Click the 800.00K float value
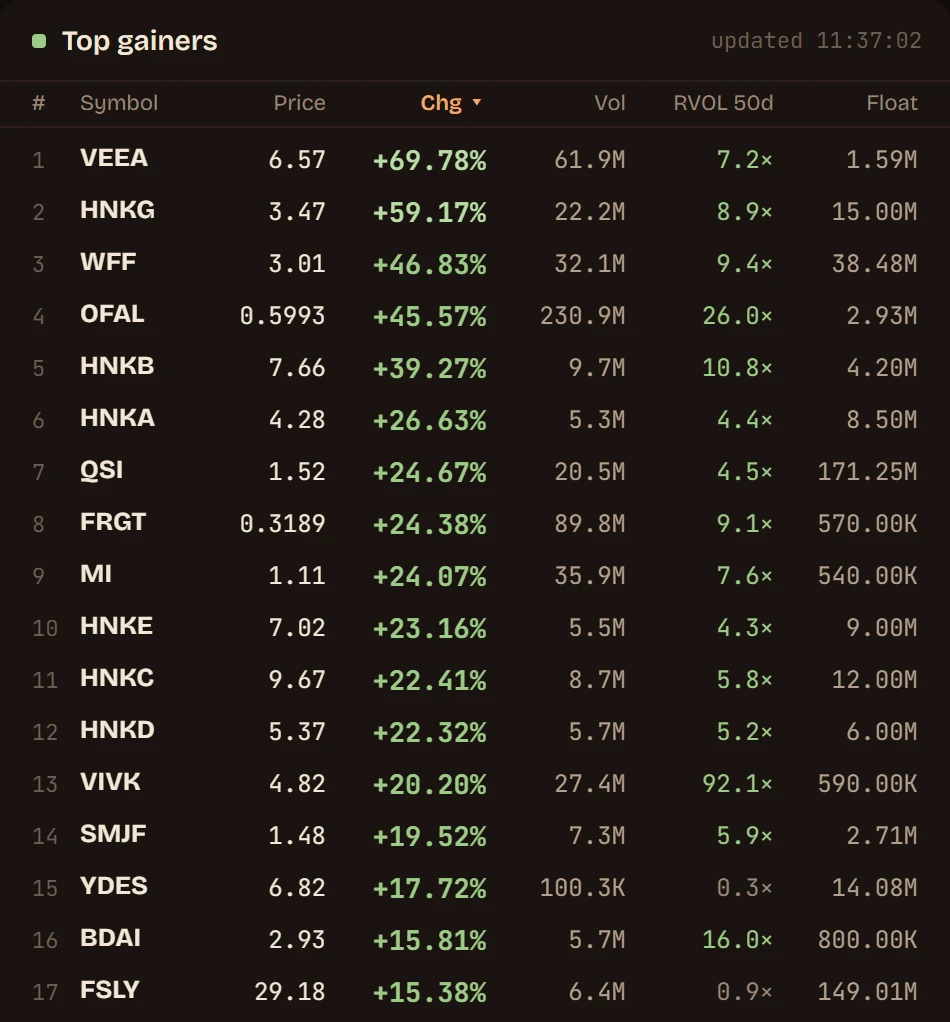 [x=867, y=940]
